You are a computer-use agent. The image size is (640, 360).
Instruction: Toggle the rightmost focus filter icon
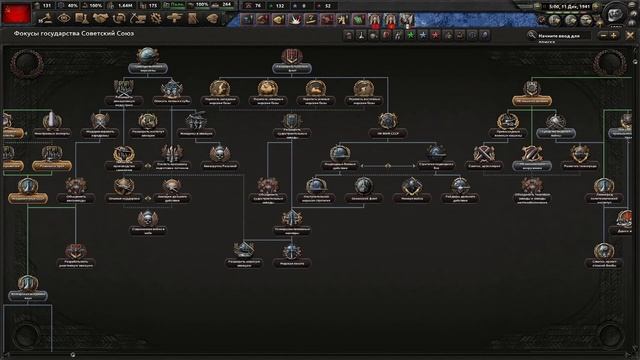(x=484, y=36)
